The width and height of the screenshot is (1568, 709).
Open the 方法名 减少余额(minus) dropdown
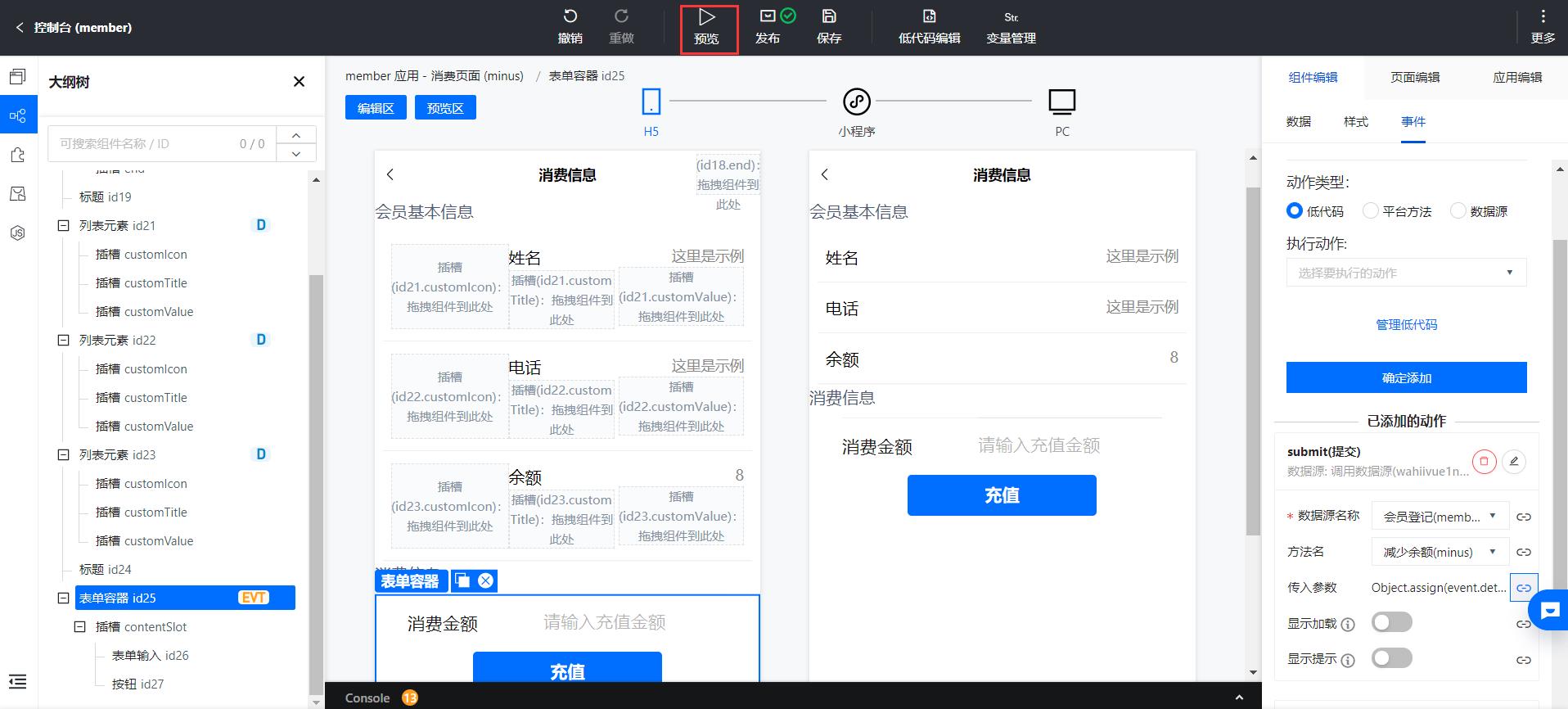tap(1440, 552)
